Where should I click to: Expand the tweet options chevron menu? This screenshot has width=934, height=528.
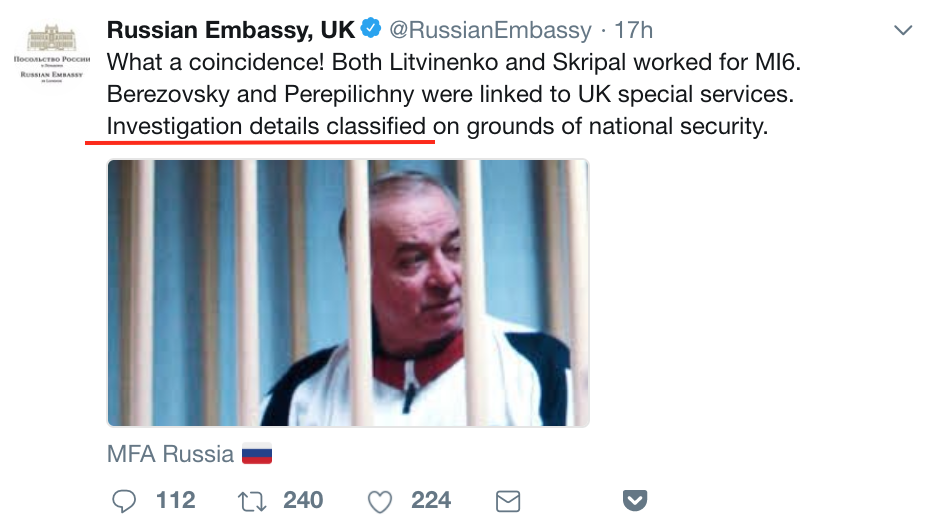[x=903, y=31]
